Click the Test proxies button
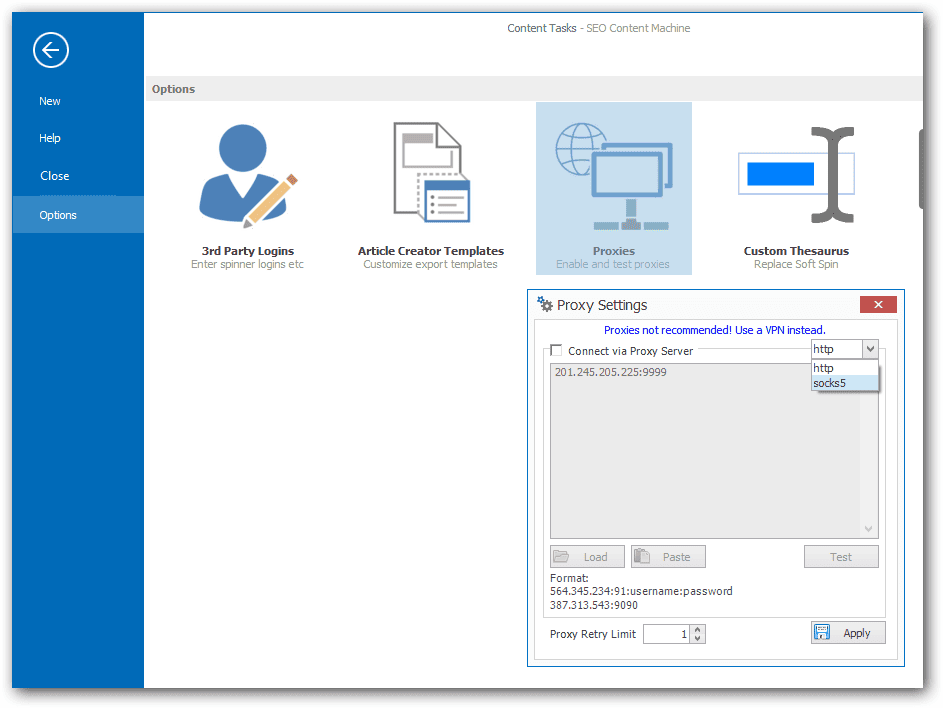943x708 pixels. point(841,556)
